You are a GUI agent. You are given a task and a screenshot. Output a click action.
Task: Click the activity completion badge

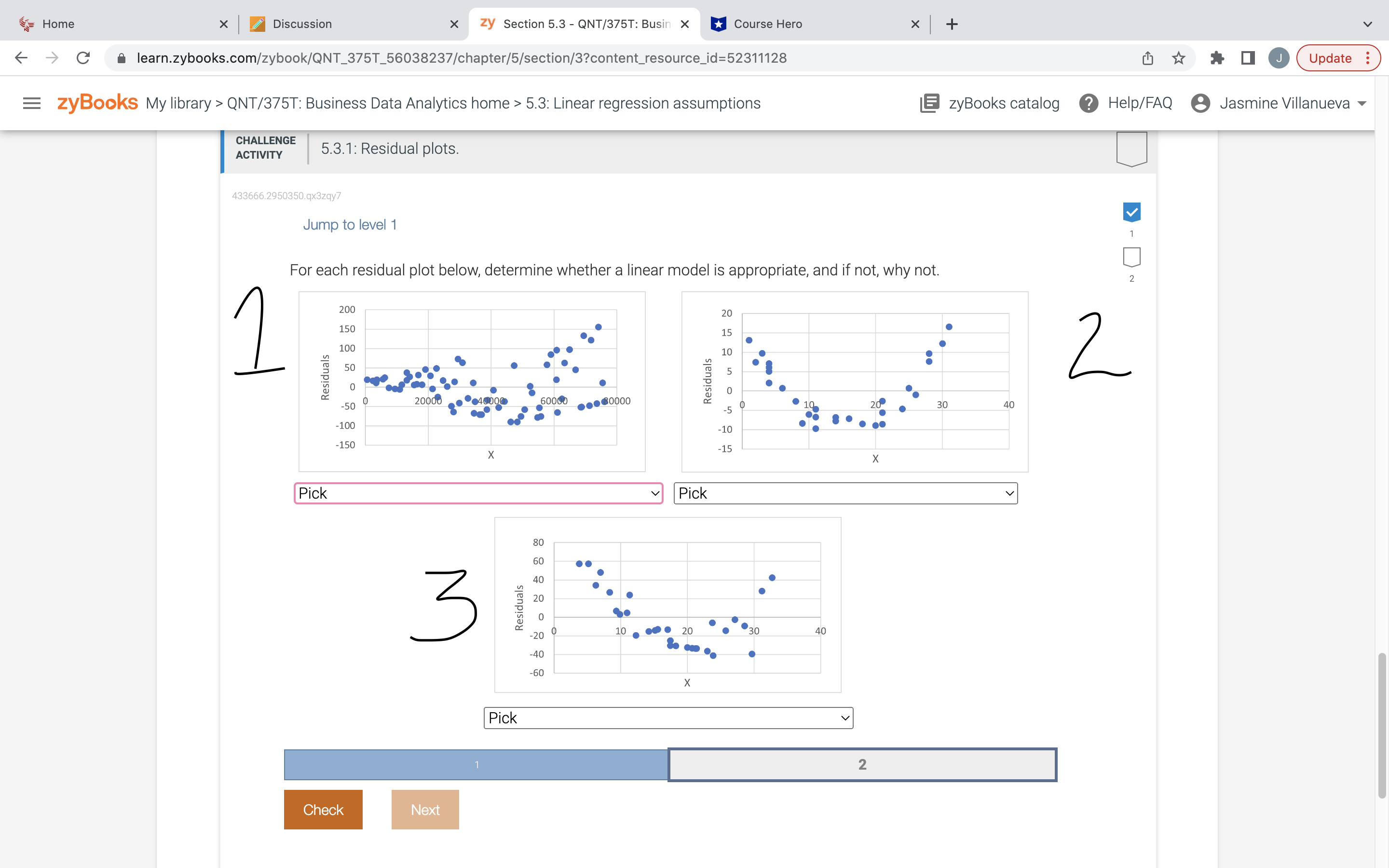[1131, 149]
